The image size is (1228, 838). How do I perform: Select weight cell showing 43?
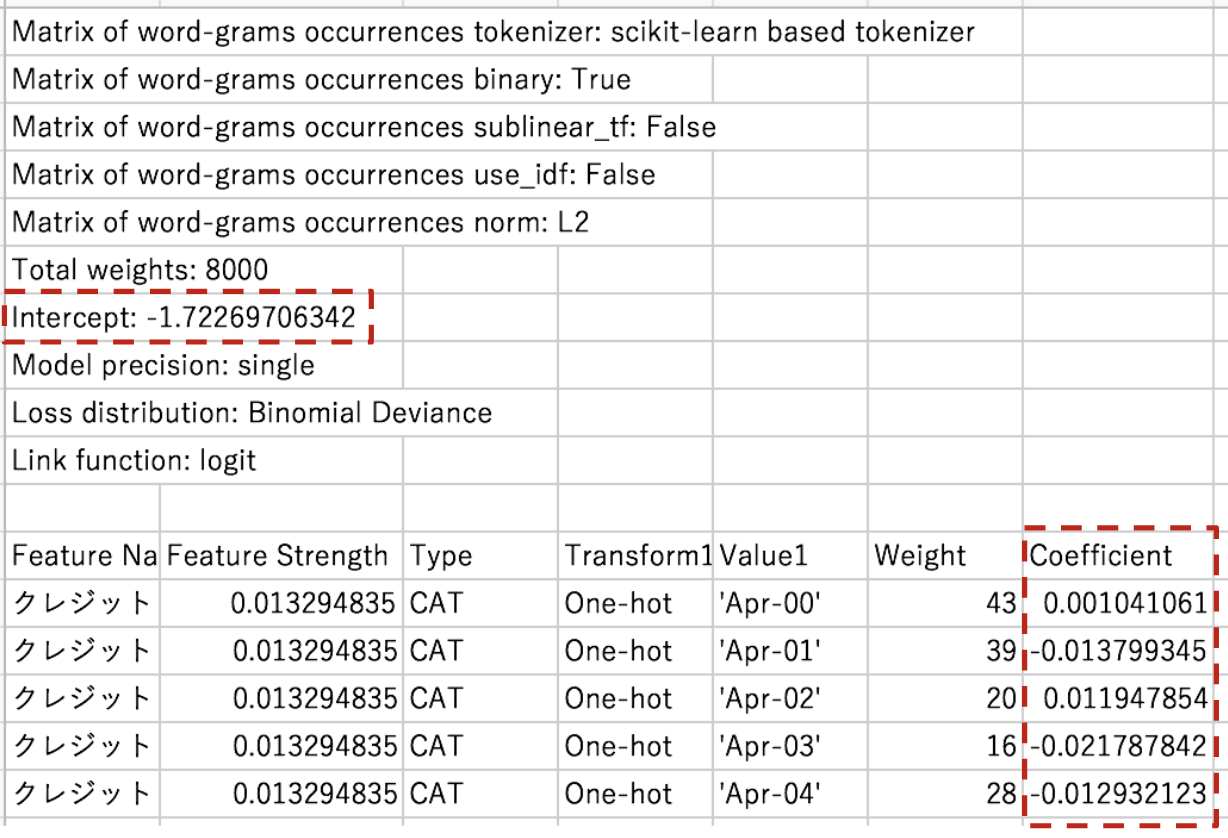(945, 603)
